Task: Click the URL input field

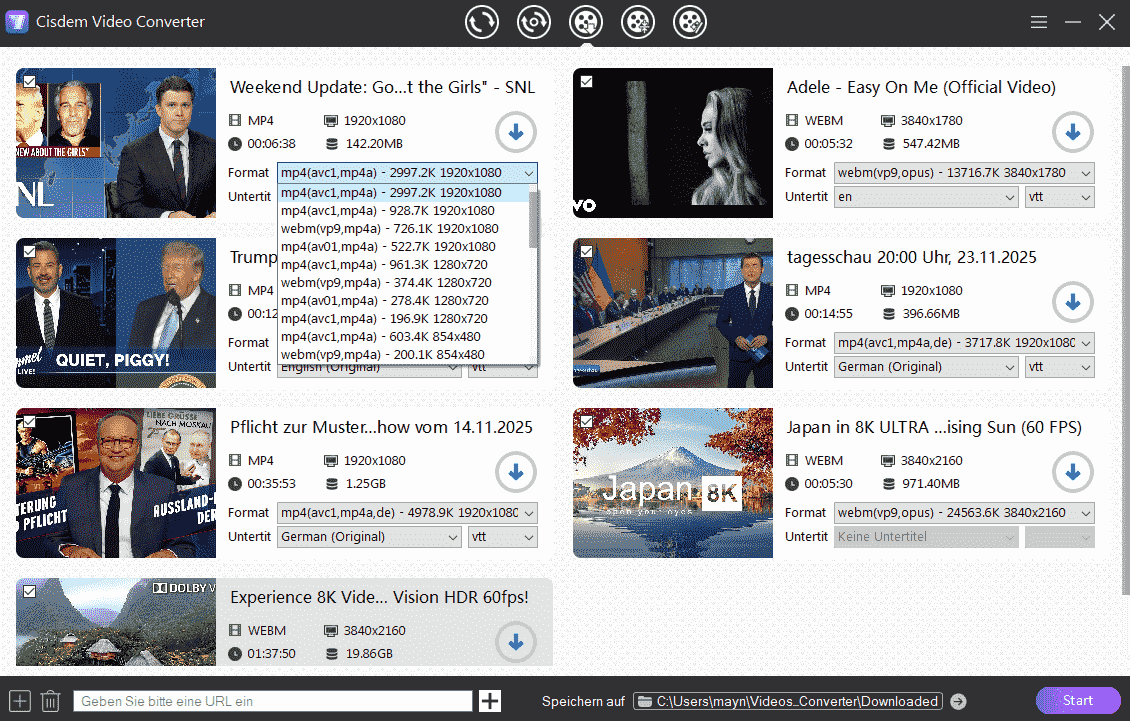Action: point(272,701)
